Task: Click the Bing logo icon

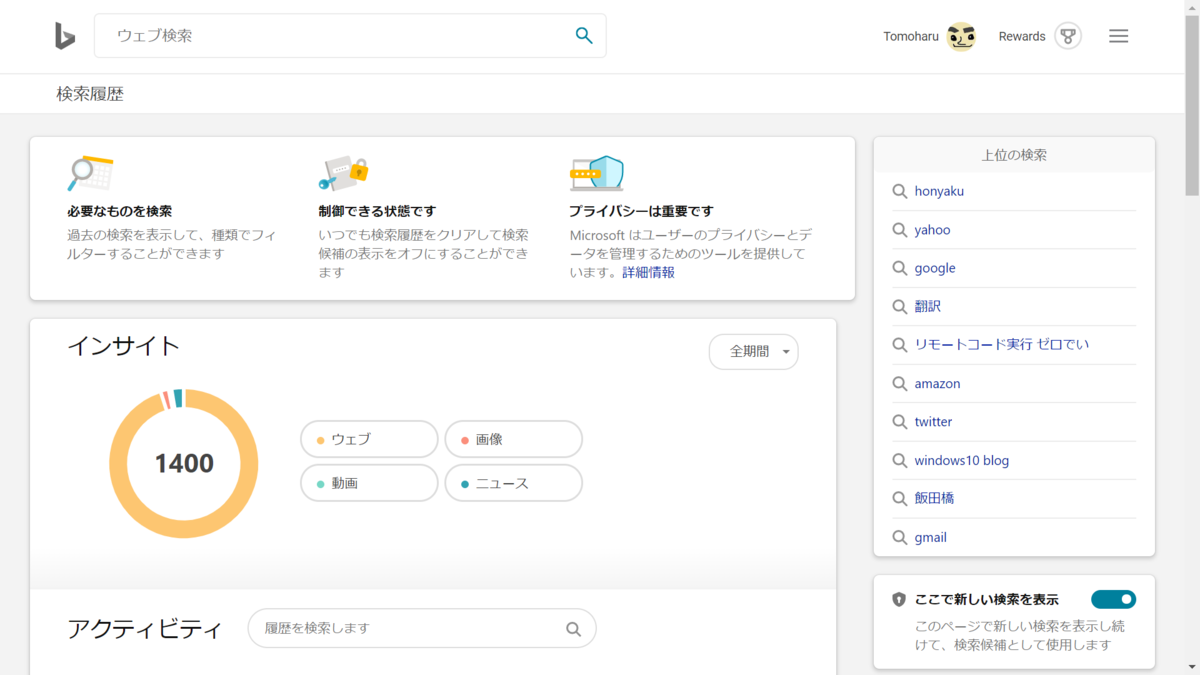Action: [65, 36]
